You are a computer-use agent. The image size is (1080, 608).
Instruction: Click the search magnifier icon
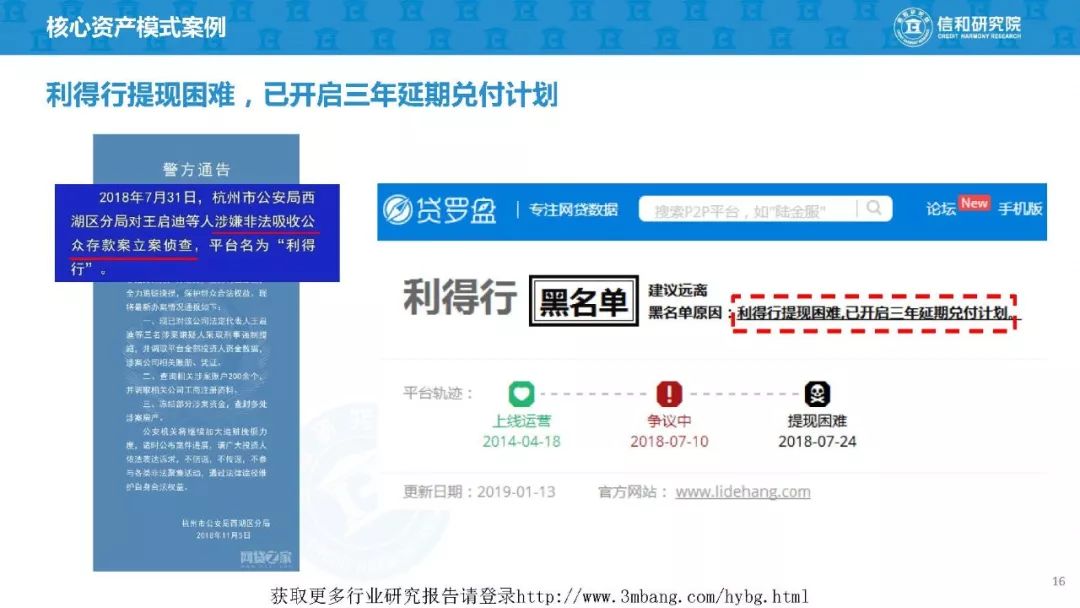[x=874, y=208]
